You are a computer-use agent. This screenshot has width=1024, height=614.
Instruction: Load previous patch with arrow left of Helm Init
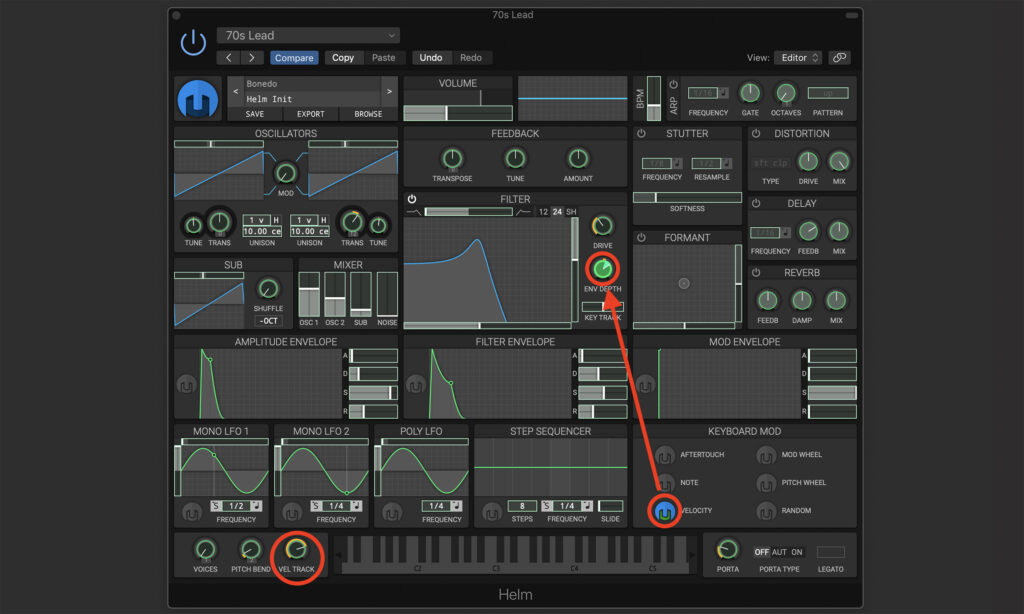(x=236, y=91)
